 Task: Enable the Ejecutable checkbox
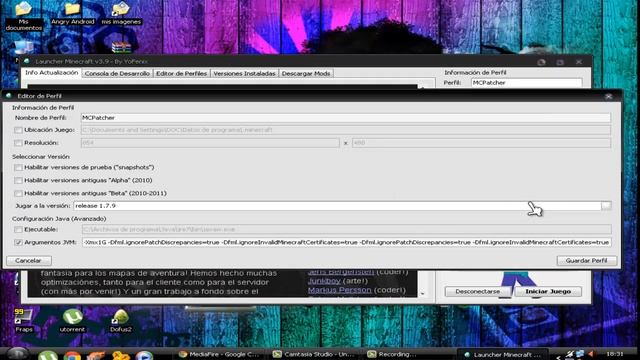click(18, 230)
